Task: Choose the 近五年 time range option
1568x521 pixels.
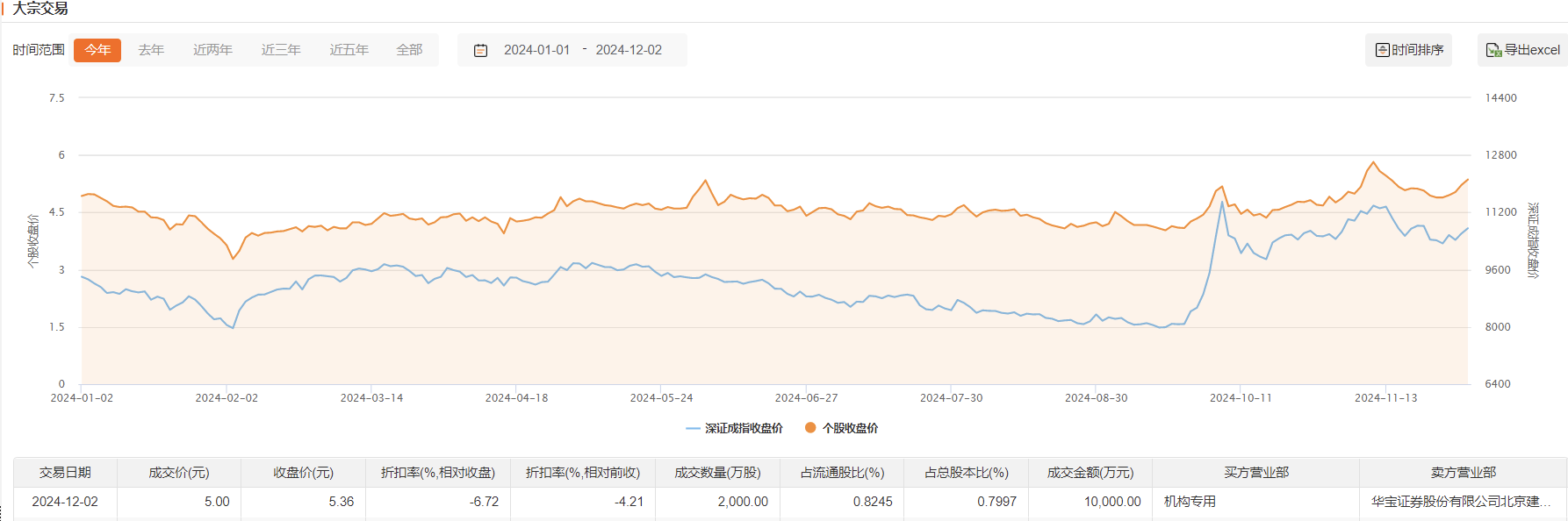Action: 349,50
